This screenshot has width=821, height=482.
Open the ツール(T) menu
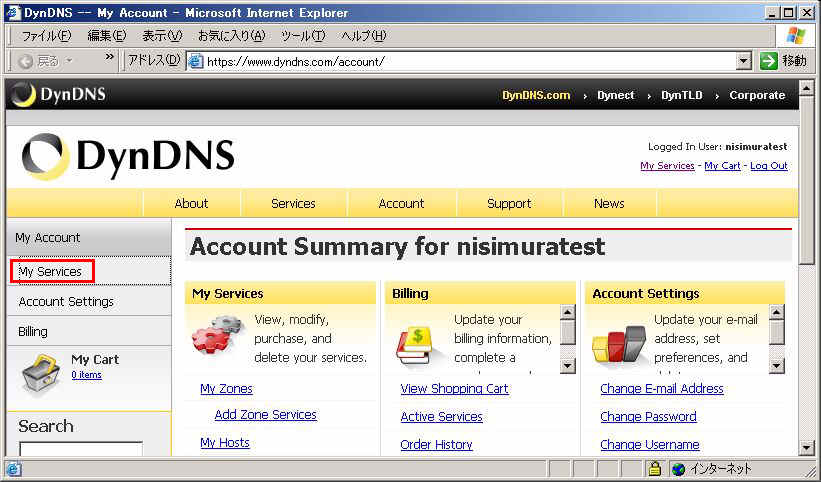click(303, 36)
